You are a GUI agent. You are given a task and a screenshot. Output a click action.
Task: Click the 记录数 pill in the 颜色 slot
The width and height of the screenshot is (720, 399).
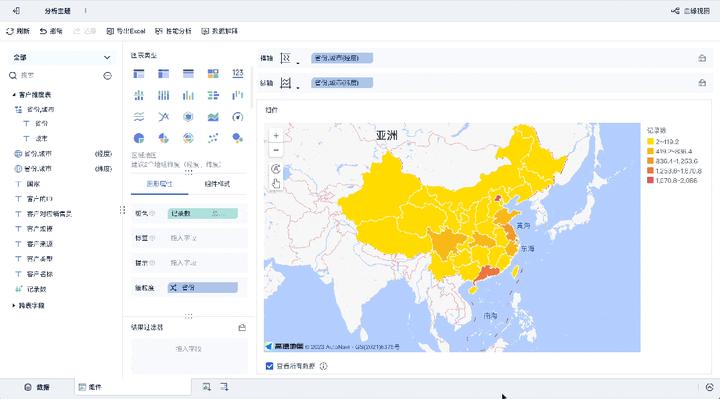(x=202, y=214)
